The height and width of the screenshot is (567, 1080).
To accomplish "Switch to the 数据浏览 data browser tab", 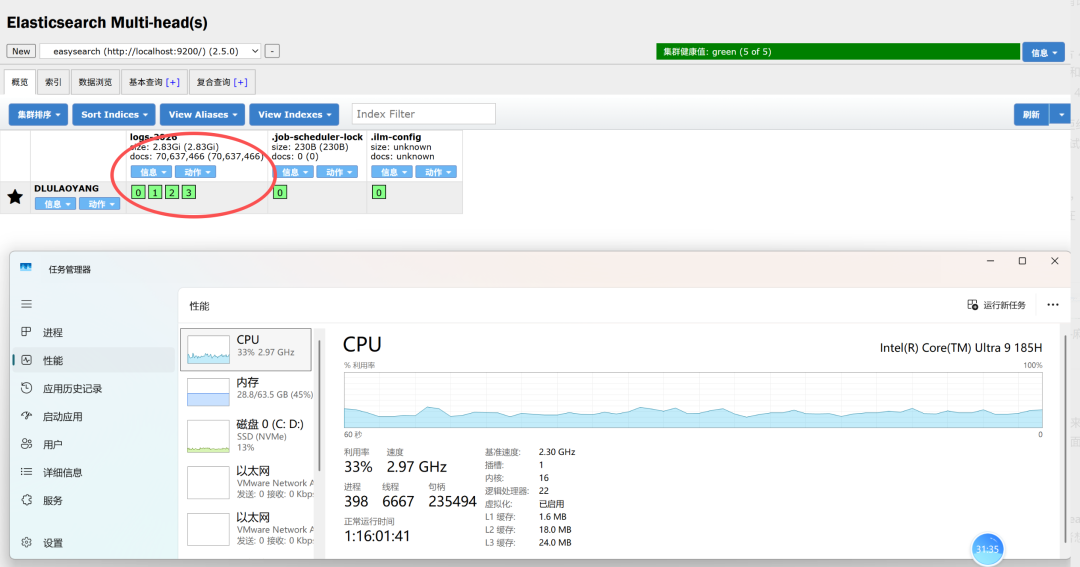I will [x=95, y=82].
